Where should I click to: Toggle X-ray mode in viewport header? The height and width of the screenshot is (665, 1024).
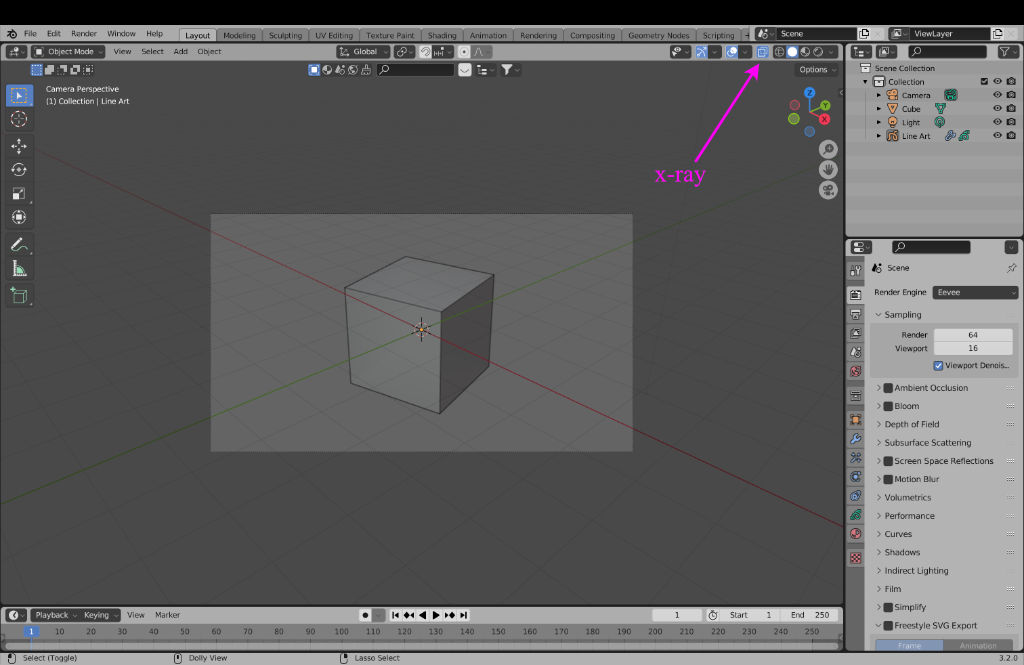762,52
